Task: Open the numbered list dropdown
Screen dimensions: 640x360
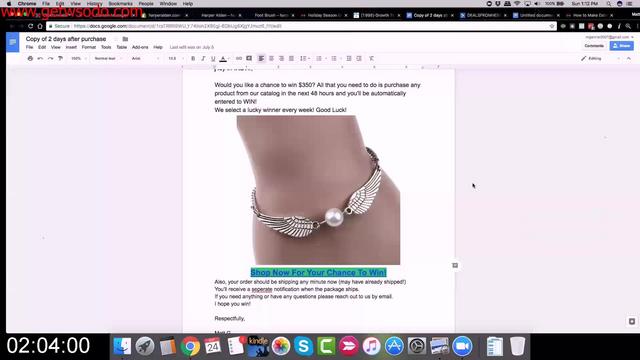Action: coord(320,59)
